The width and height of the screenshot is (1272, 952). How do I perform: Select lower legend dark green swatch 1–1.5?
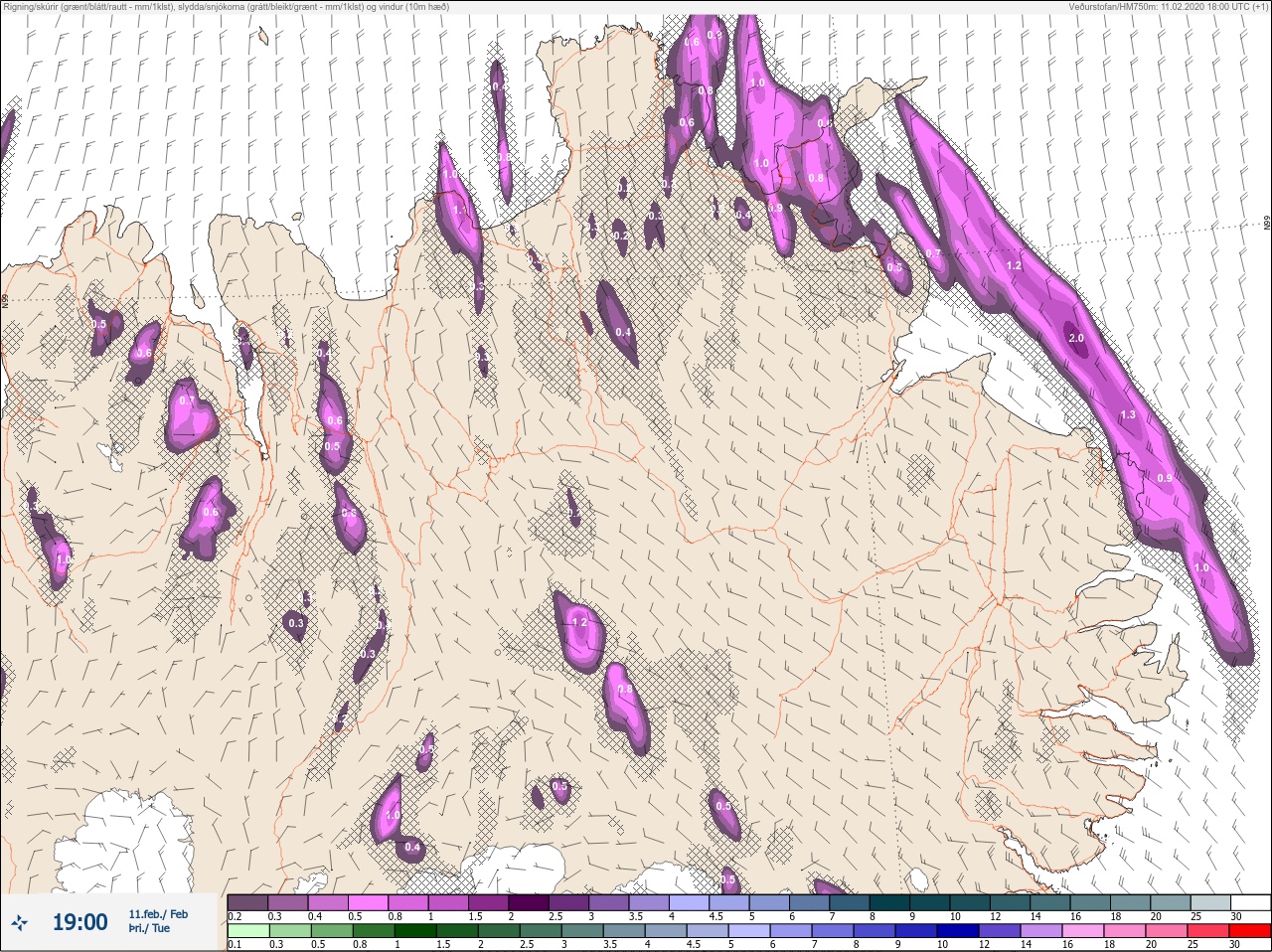(x=413, y=931)
